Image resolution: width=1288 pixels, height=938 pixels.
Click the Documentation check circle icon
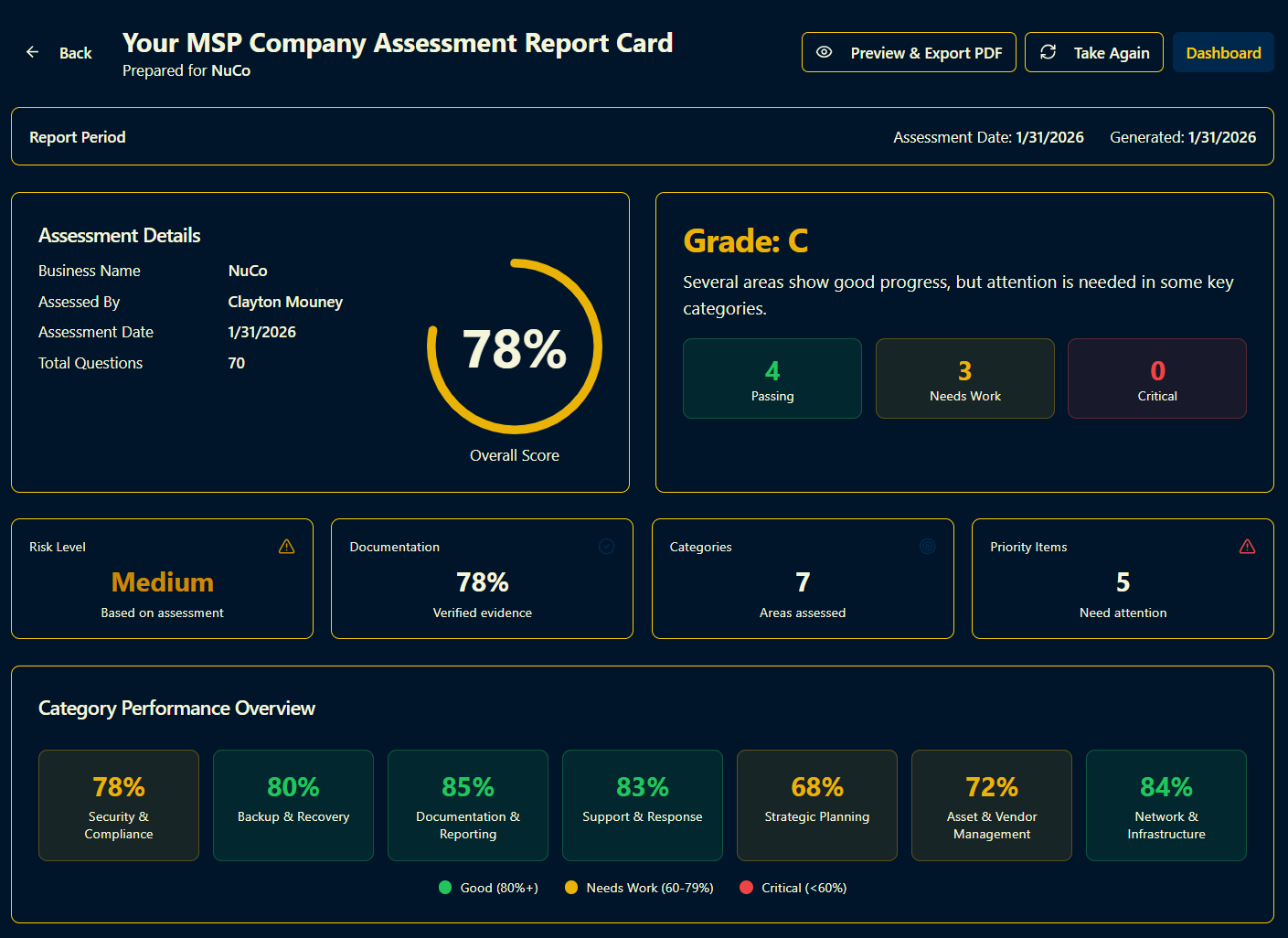click(606, 547)
